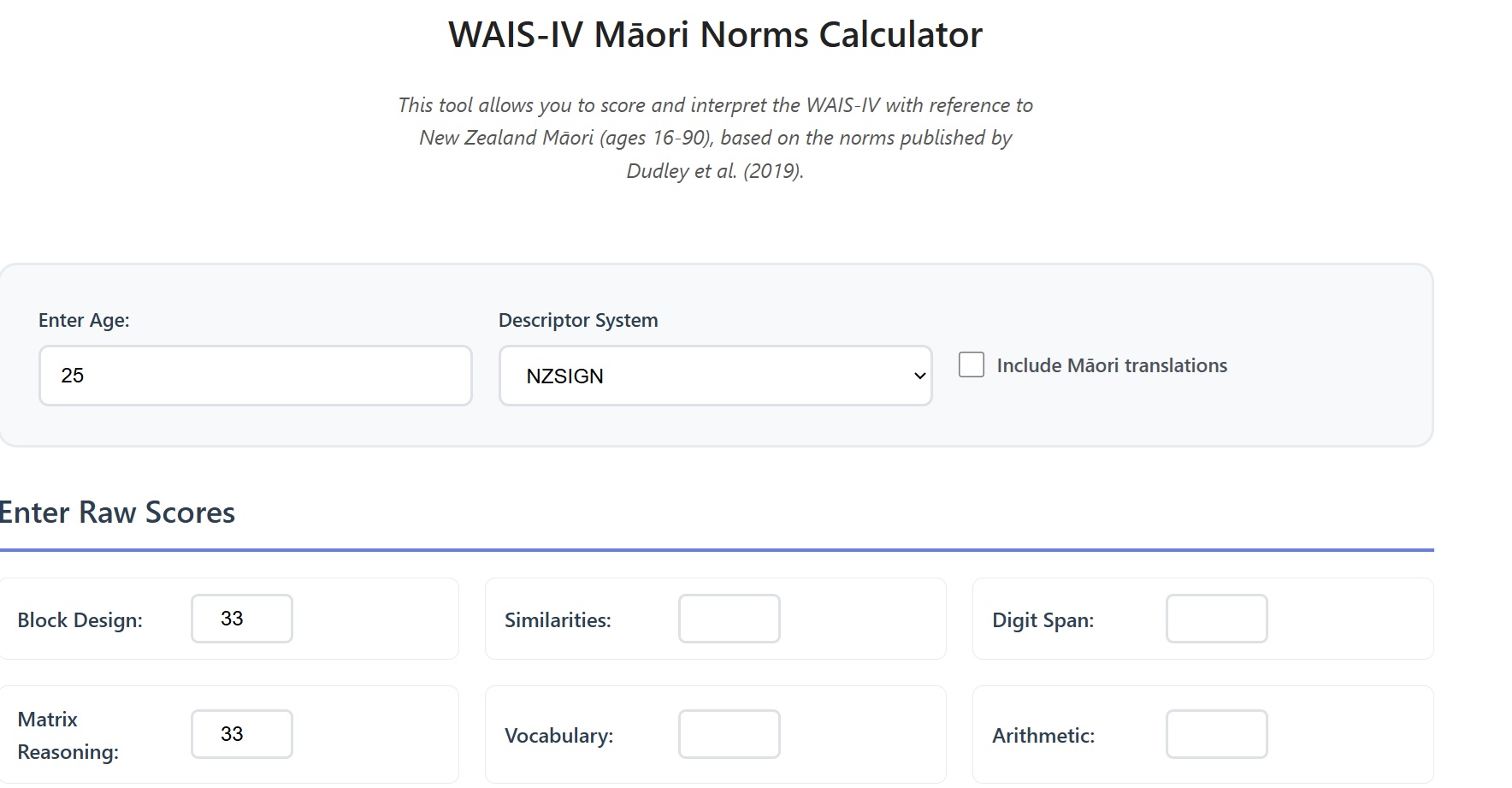Click the Include Māori translations label text

[1111, 365]
